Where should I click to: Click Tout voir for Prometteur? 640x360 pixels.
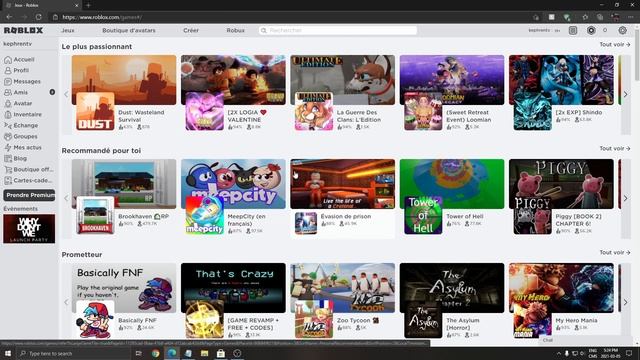point(615,253)
